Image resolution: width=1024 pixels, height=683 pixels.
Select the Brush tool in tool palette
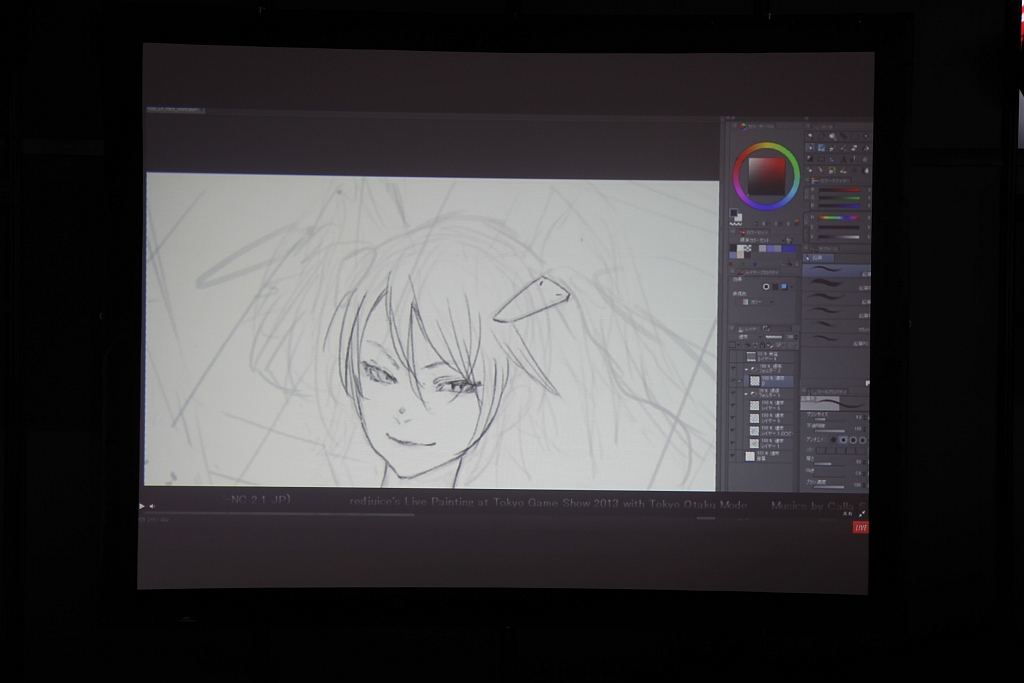tap(832, 148)
